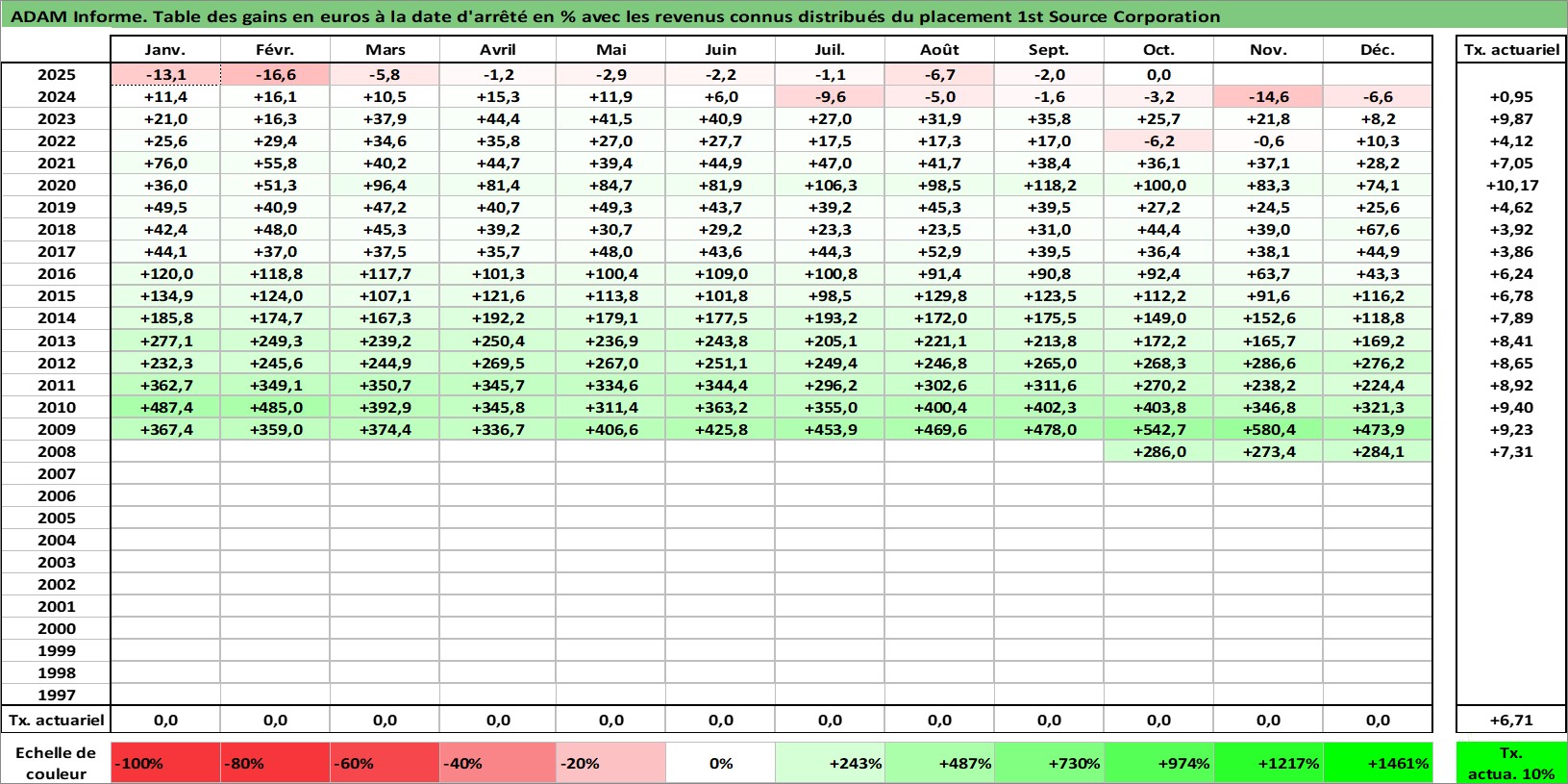Screen dimensions: 1568x784
Task: Click the +542,7 cell in October 2009
Action: pyautogui.click(x=1158, y=429)
